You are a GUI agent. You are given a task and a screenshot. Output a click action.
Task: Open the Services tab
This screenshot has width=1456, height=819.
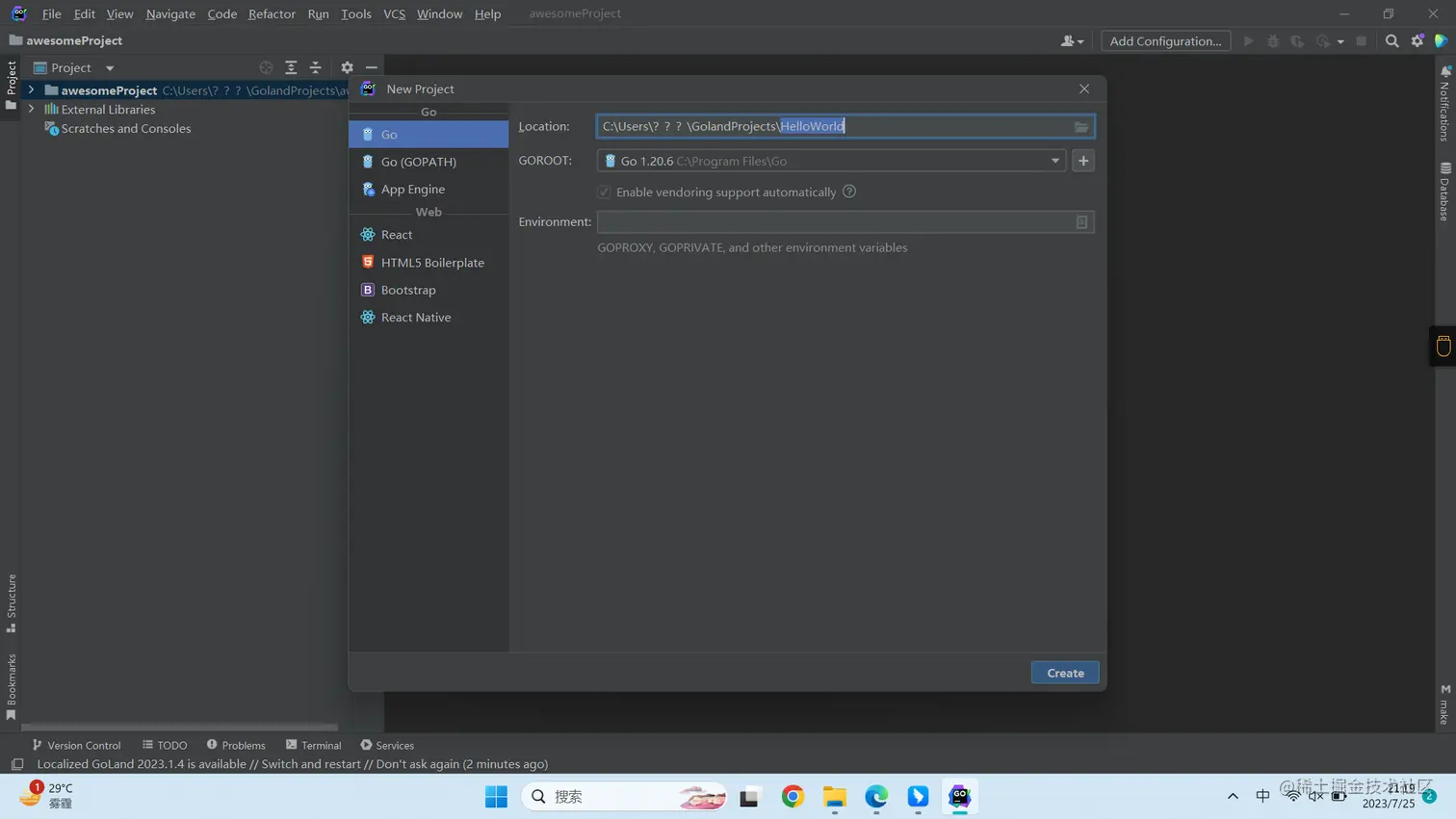point(387,745)
